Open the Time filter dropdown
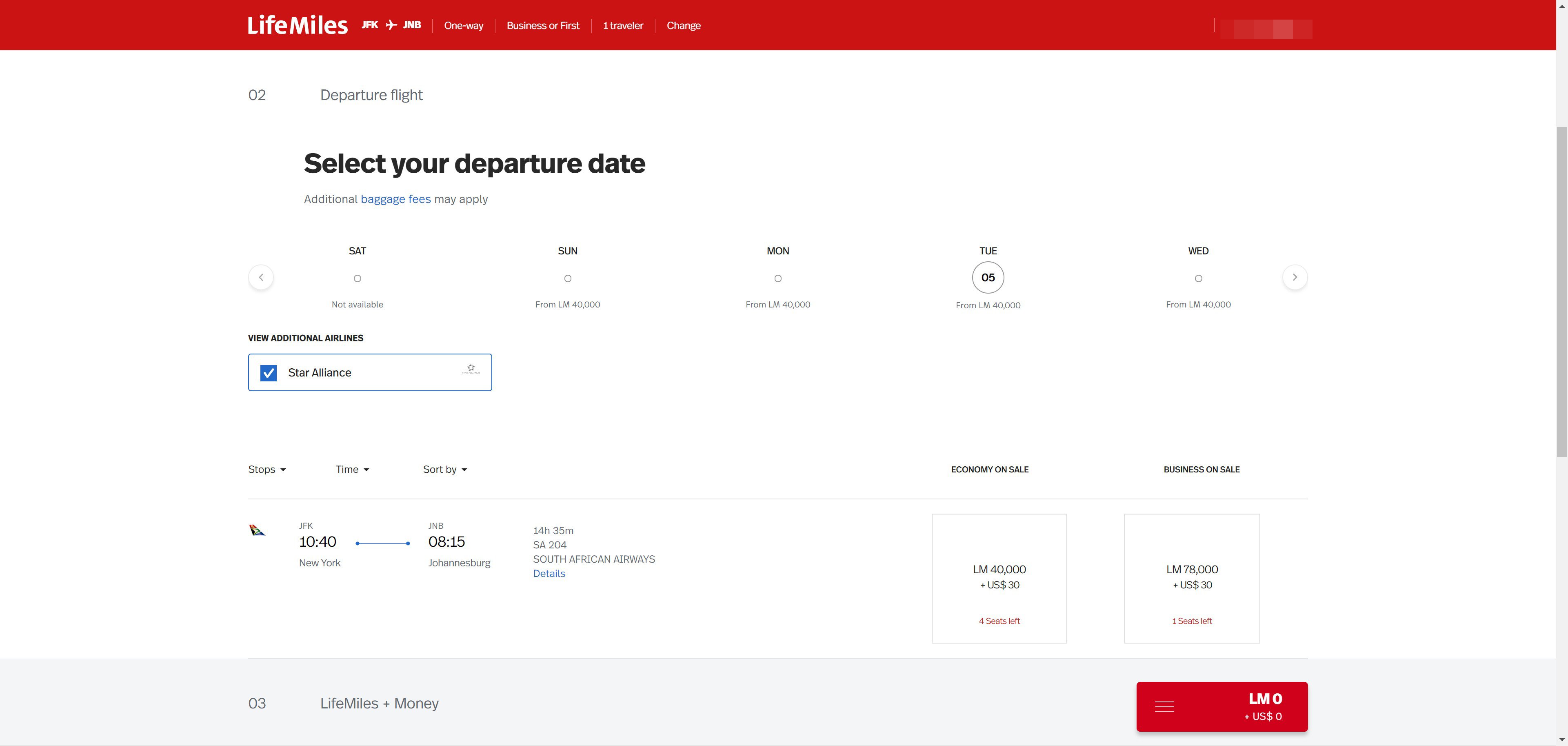The height and width of the screenshot is (746, 1568). 353,470
